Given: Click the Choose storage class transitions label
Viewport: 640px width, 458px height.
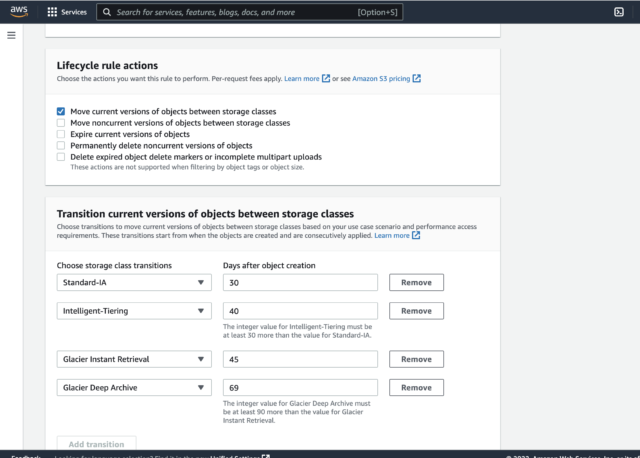Looking at the screenshot, I should [x=114, y=265].
